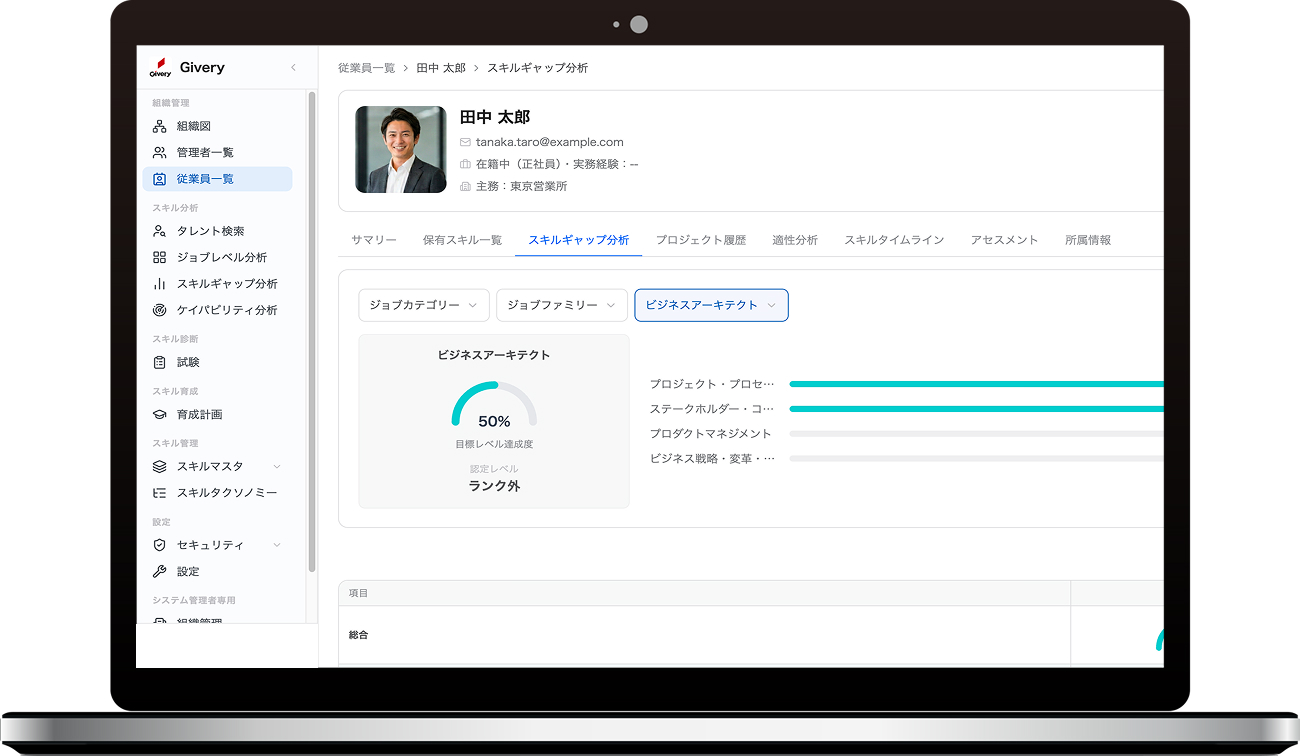Open the ビジネスアーキテクト dropdown

point(711,305)
